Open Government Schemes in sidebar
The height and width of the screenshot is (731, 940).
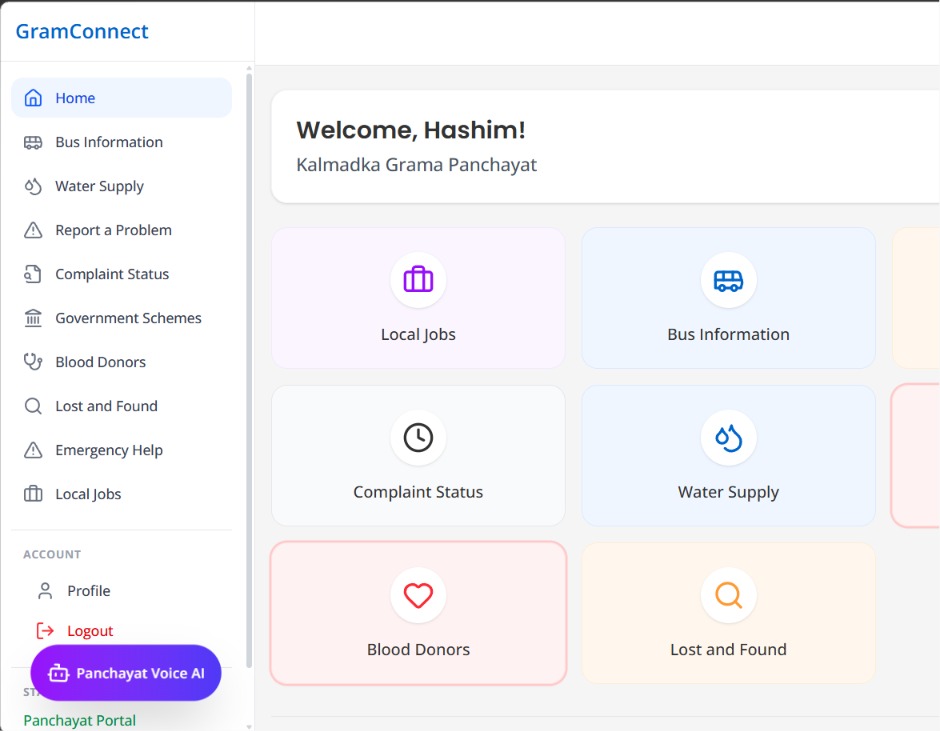pyautogui.click(x=122, y=318)
